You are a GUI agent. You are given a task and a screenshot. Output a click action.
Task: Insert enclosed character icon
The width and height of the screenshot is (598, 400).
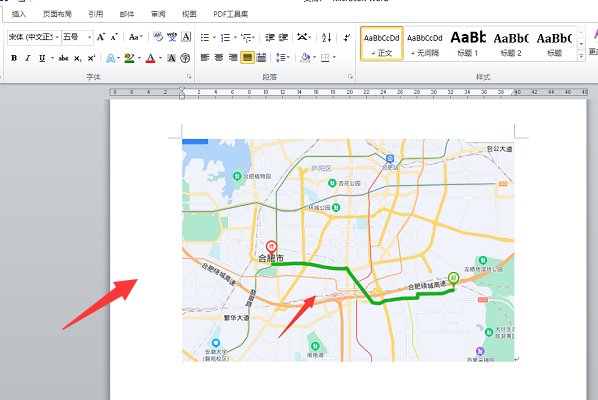185,58
